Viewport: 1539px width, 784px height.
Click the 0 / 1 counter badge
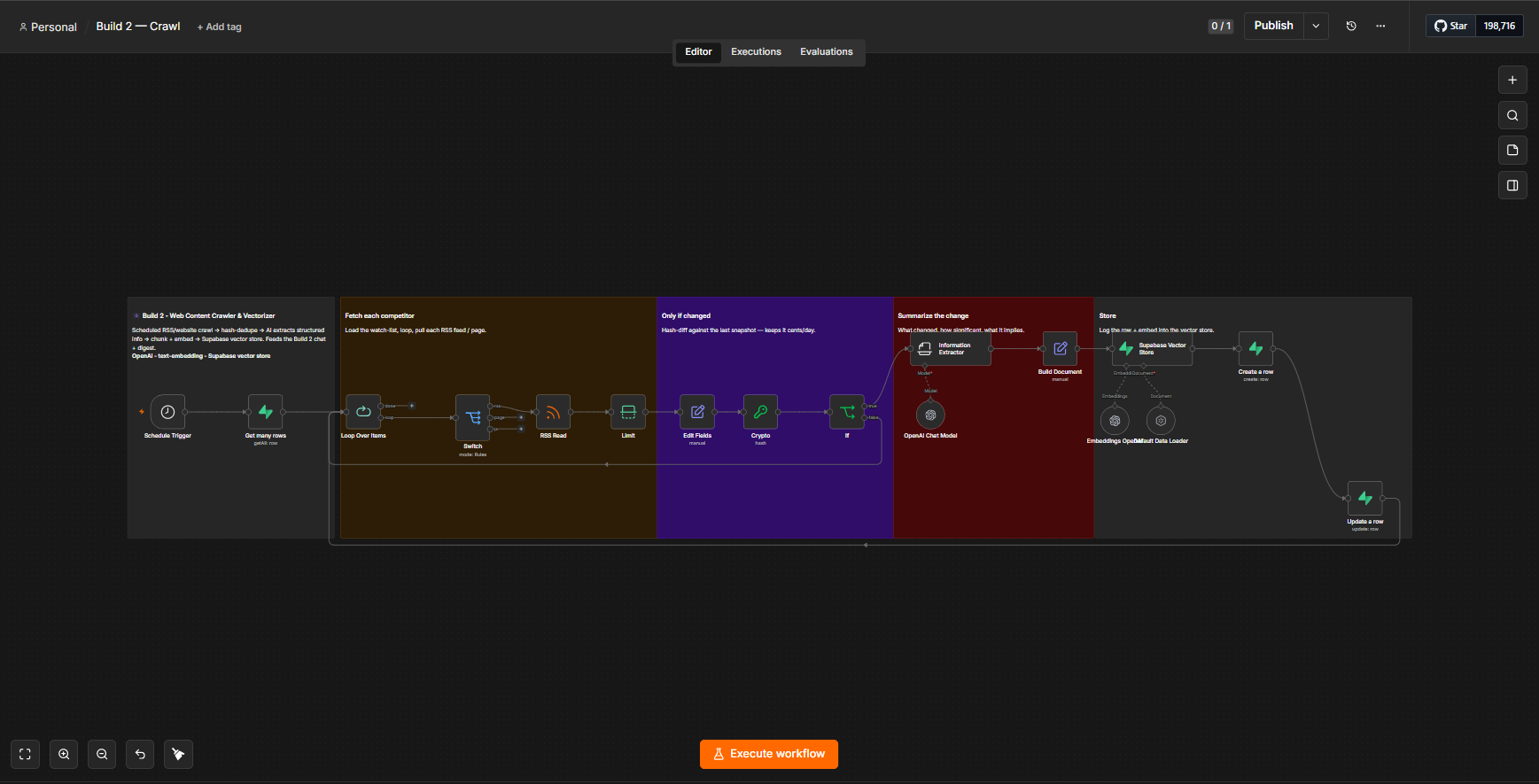(x=1221, y=26)
